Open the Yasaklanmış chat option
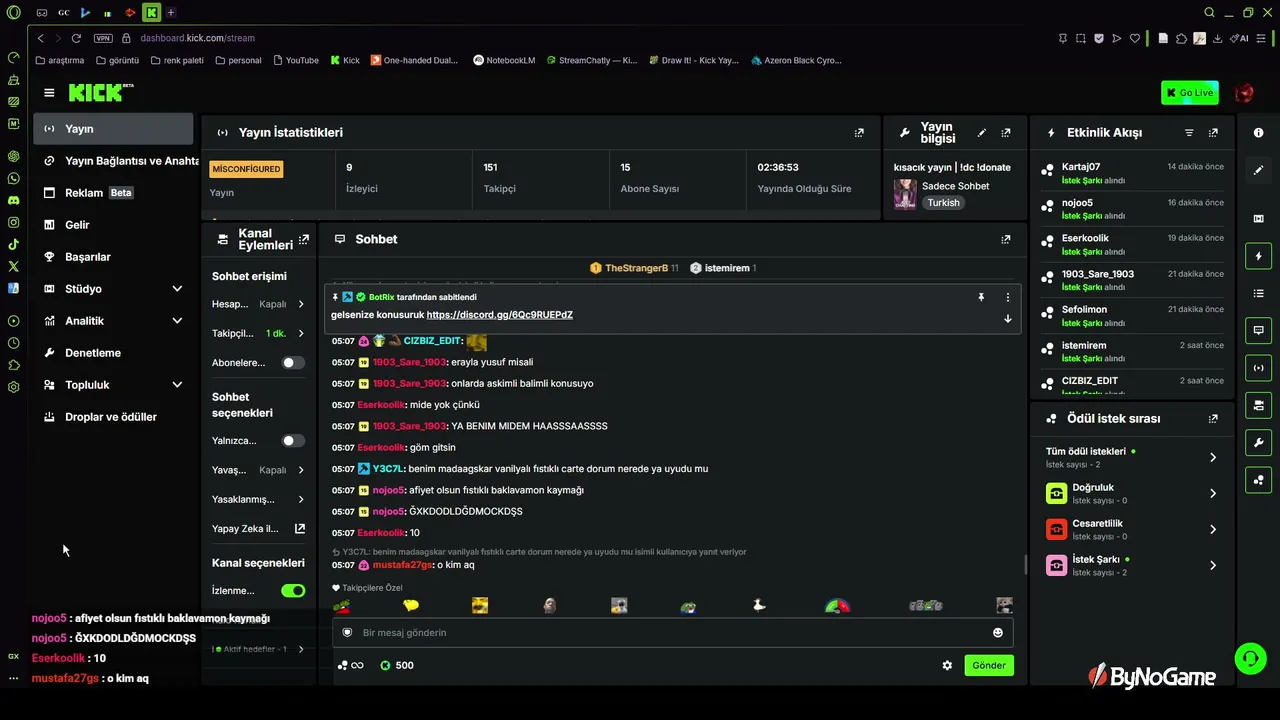 [x=259, y=499]
